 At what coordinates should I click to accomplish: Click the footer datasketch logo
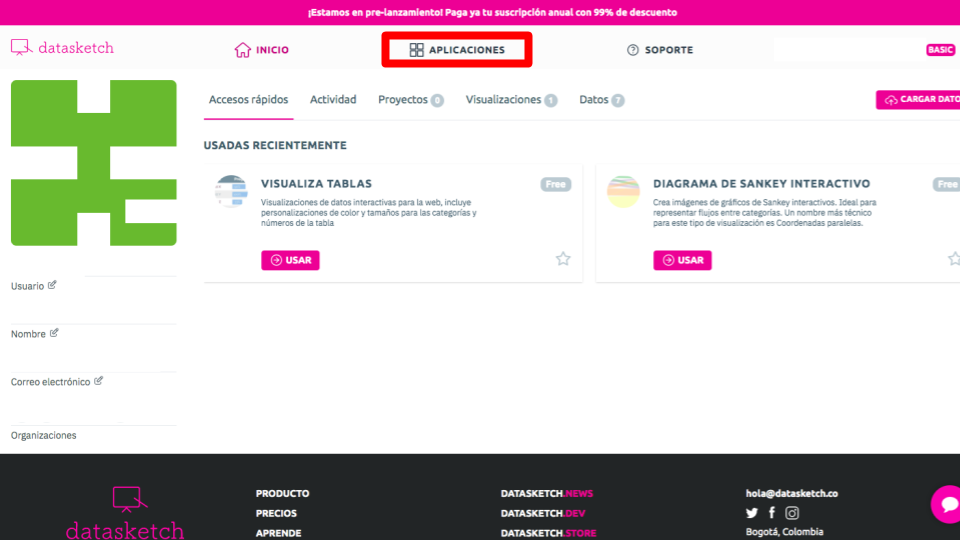click(x=125, y=513)
